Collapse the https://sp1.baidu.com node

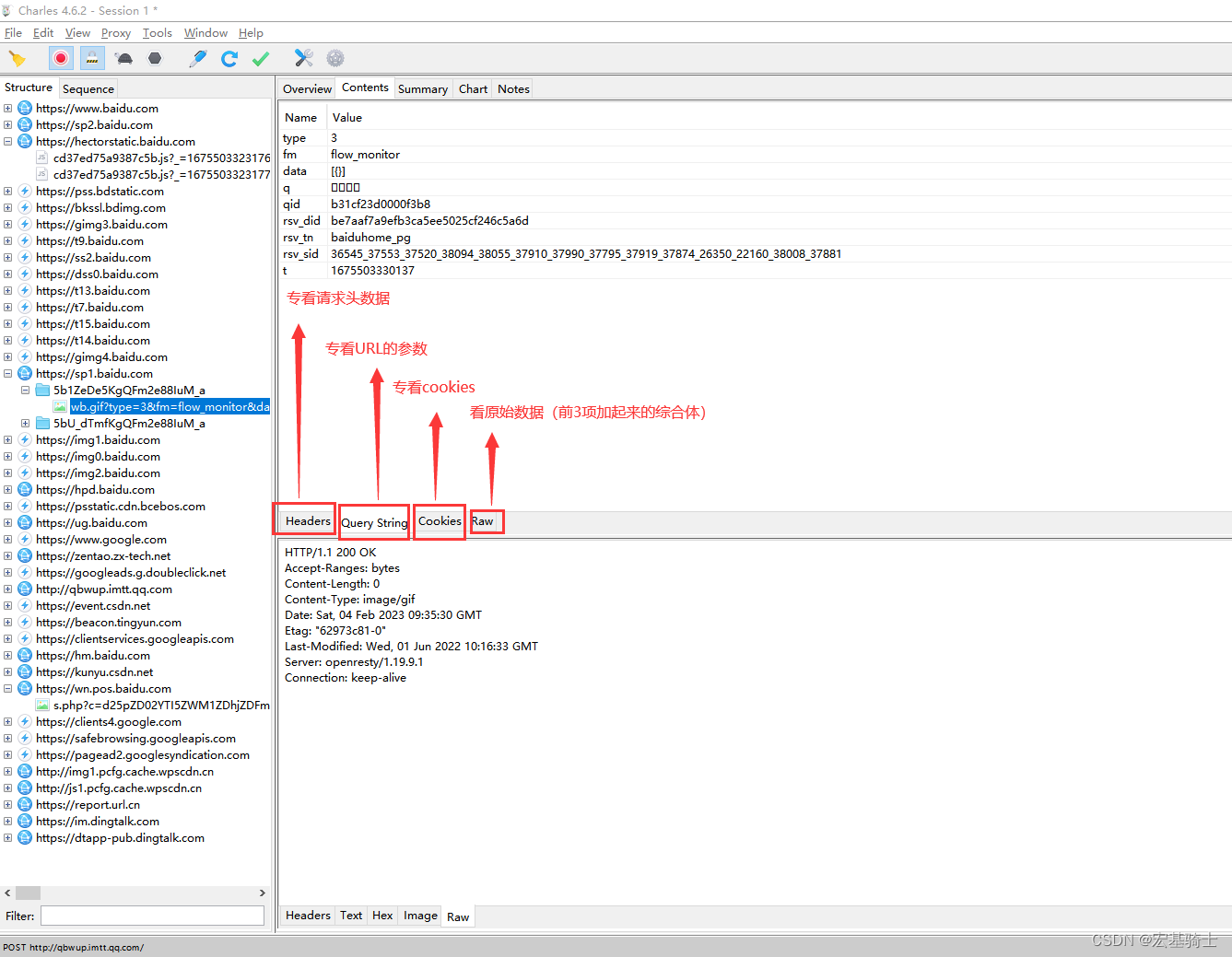(7, 374)
